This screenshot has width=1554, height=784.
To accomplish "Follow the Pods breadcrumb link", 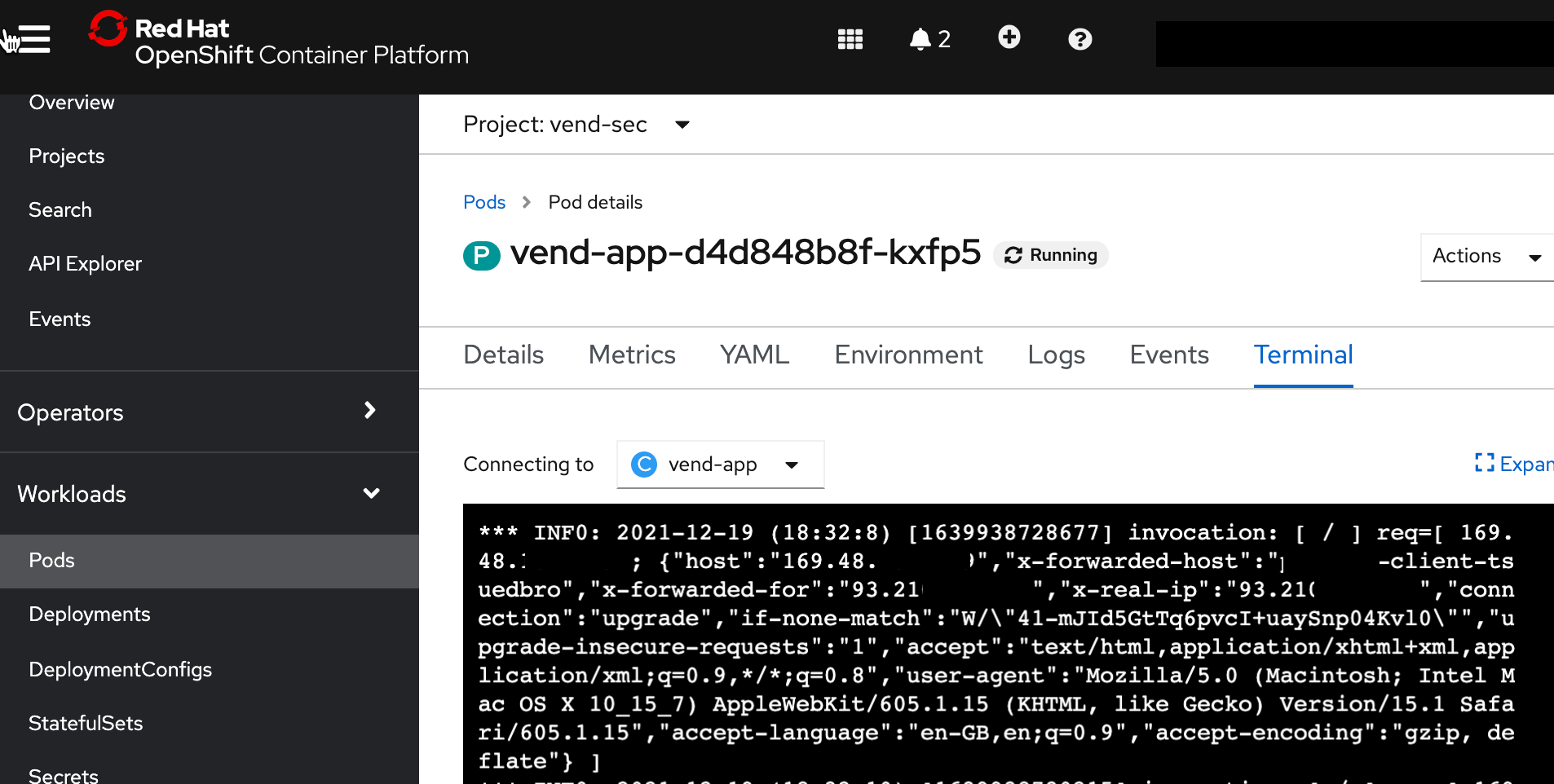I will coord(483,201).
